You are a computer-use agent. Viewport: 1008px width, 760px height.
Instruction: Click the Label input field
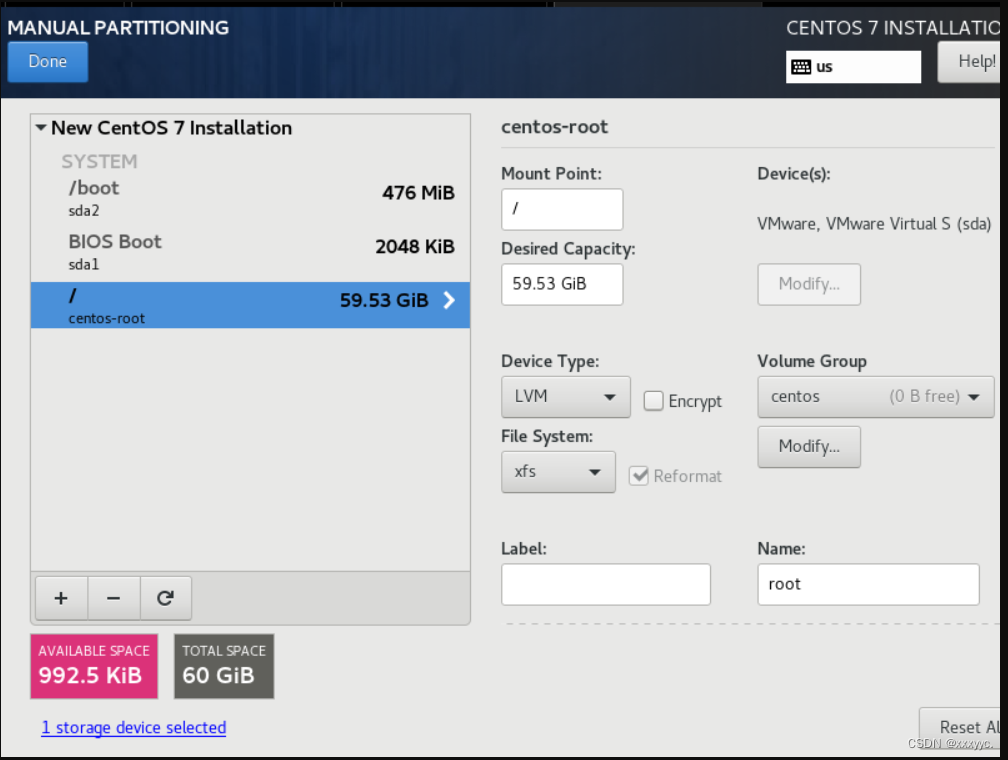click(x=606, y=584)
